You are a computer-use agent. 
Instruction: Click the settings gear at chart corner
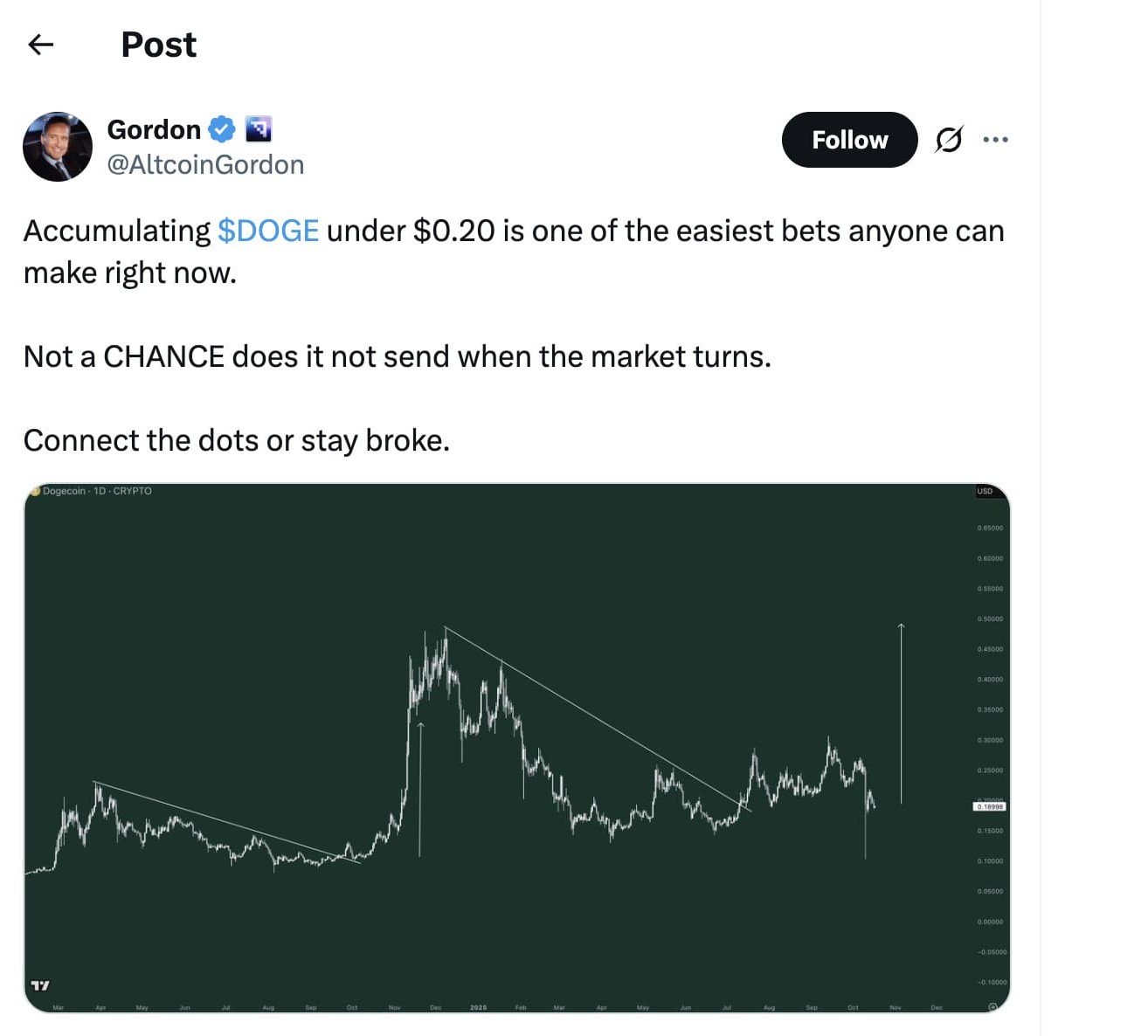992,1007
